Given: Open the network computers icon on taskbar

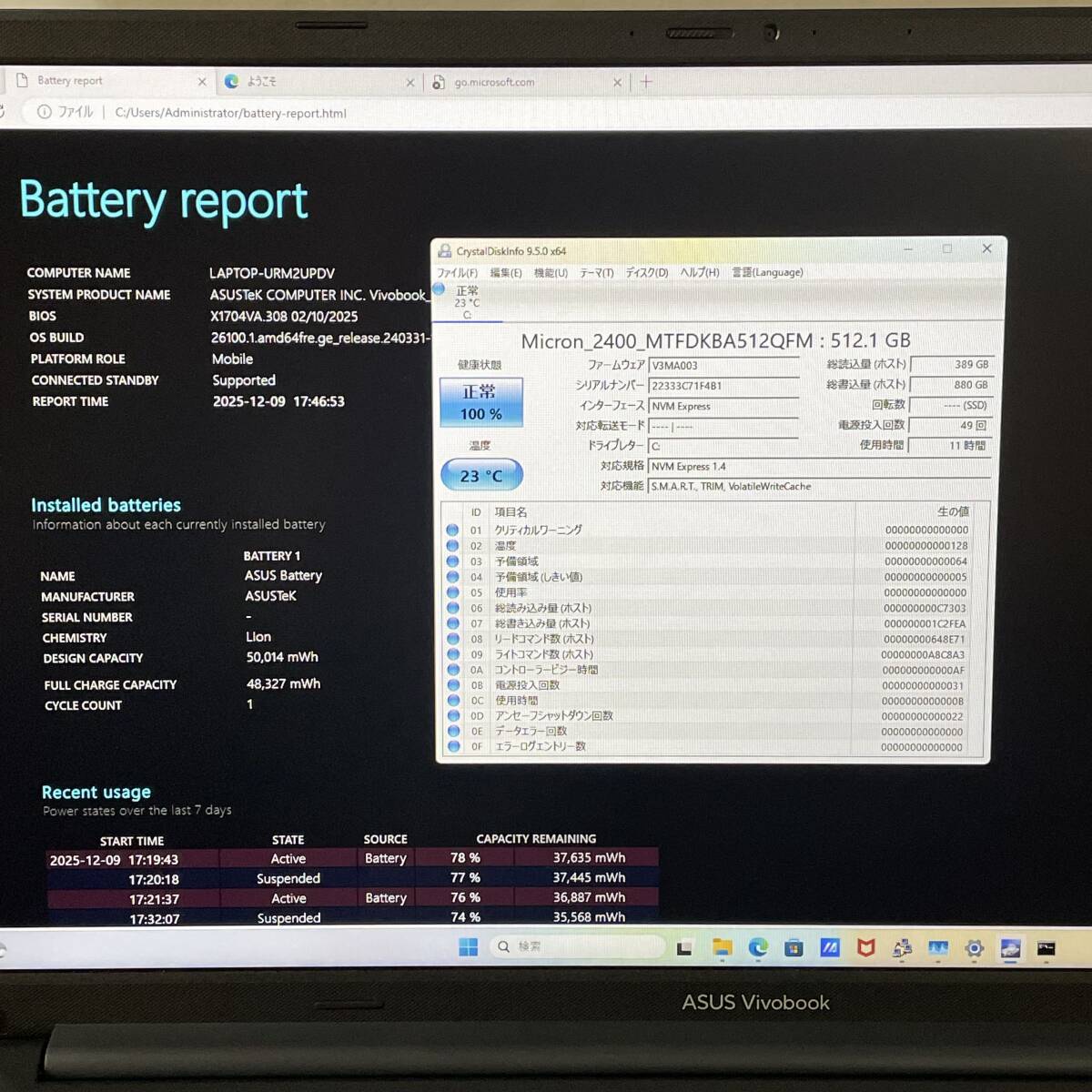Looking at the screenshot, I should (x=902, y=948).
